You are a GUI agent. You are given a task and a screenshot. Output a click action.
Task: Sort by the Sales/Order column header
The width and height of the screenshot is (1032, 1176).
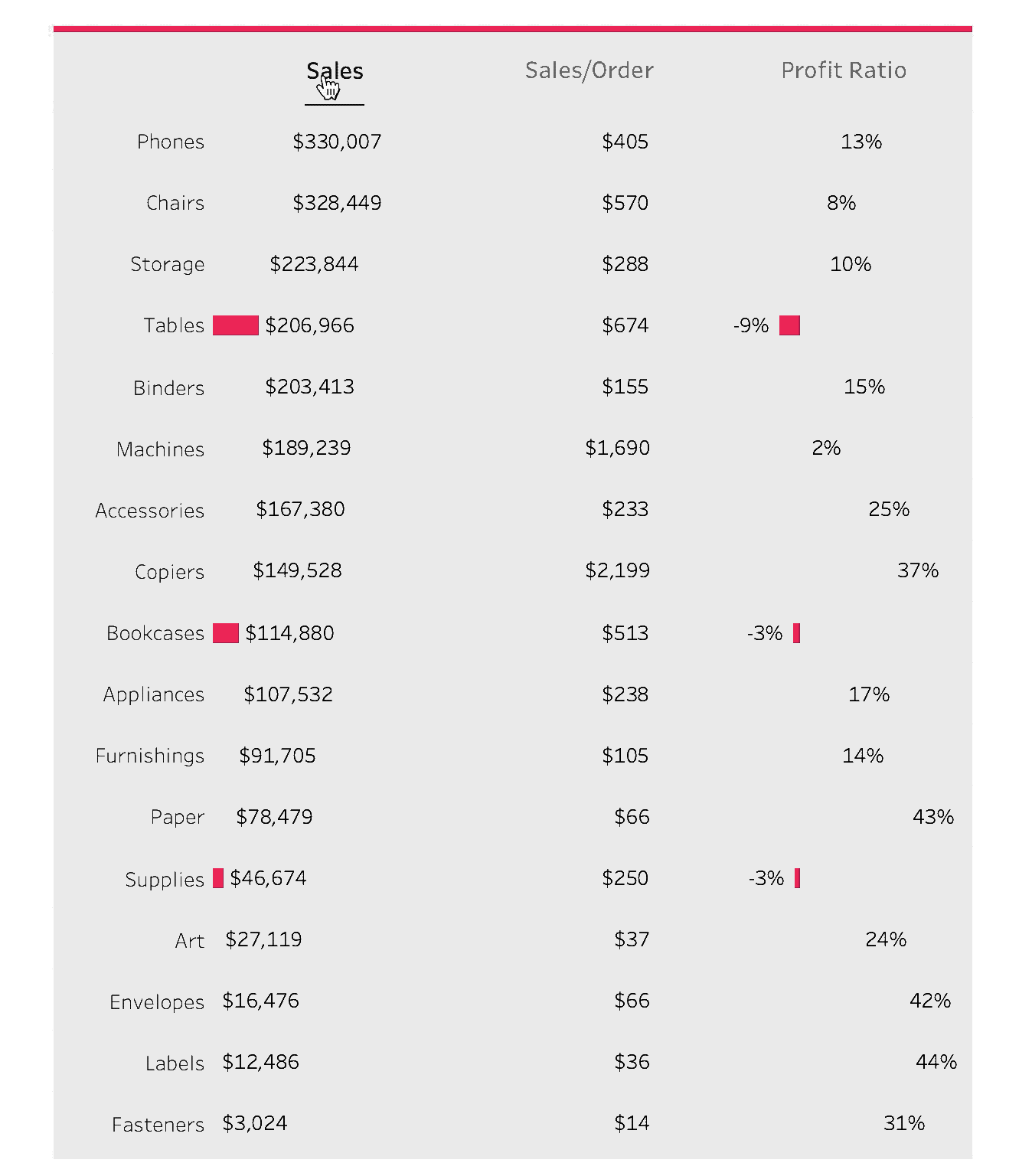[x=589, y=70]
